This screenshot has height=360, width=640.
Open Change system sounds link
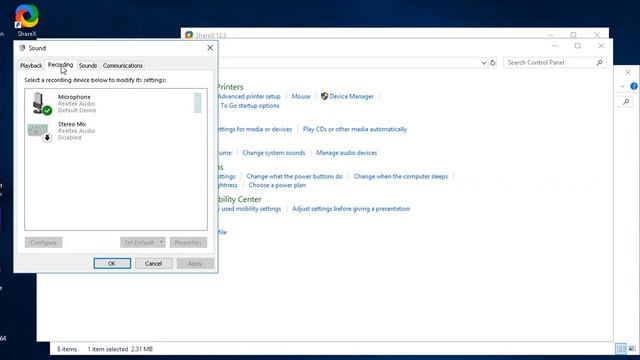tap(274, 153)
